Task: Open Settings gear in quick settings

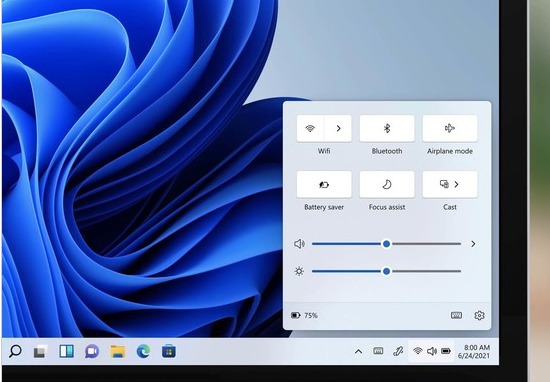Action: click(x=479, y=315)
